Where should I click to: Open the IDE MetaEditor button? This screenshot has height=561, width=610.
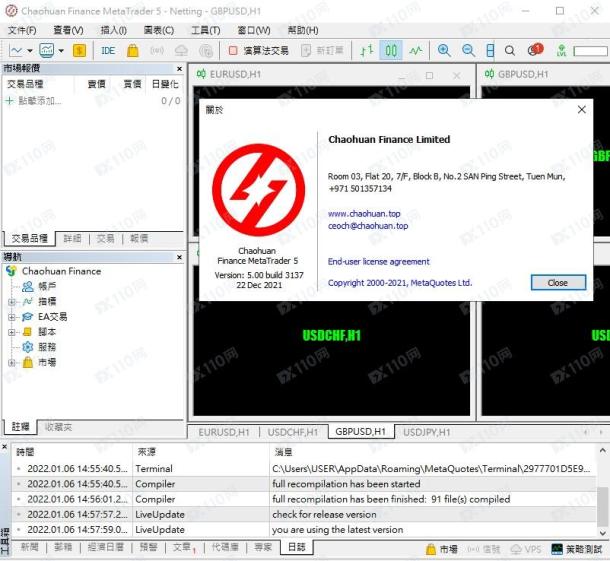coord(108,51)
